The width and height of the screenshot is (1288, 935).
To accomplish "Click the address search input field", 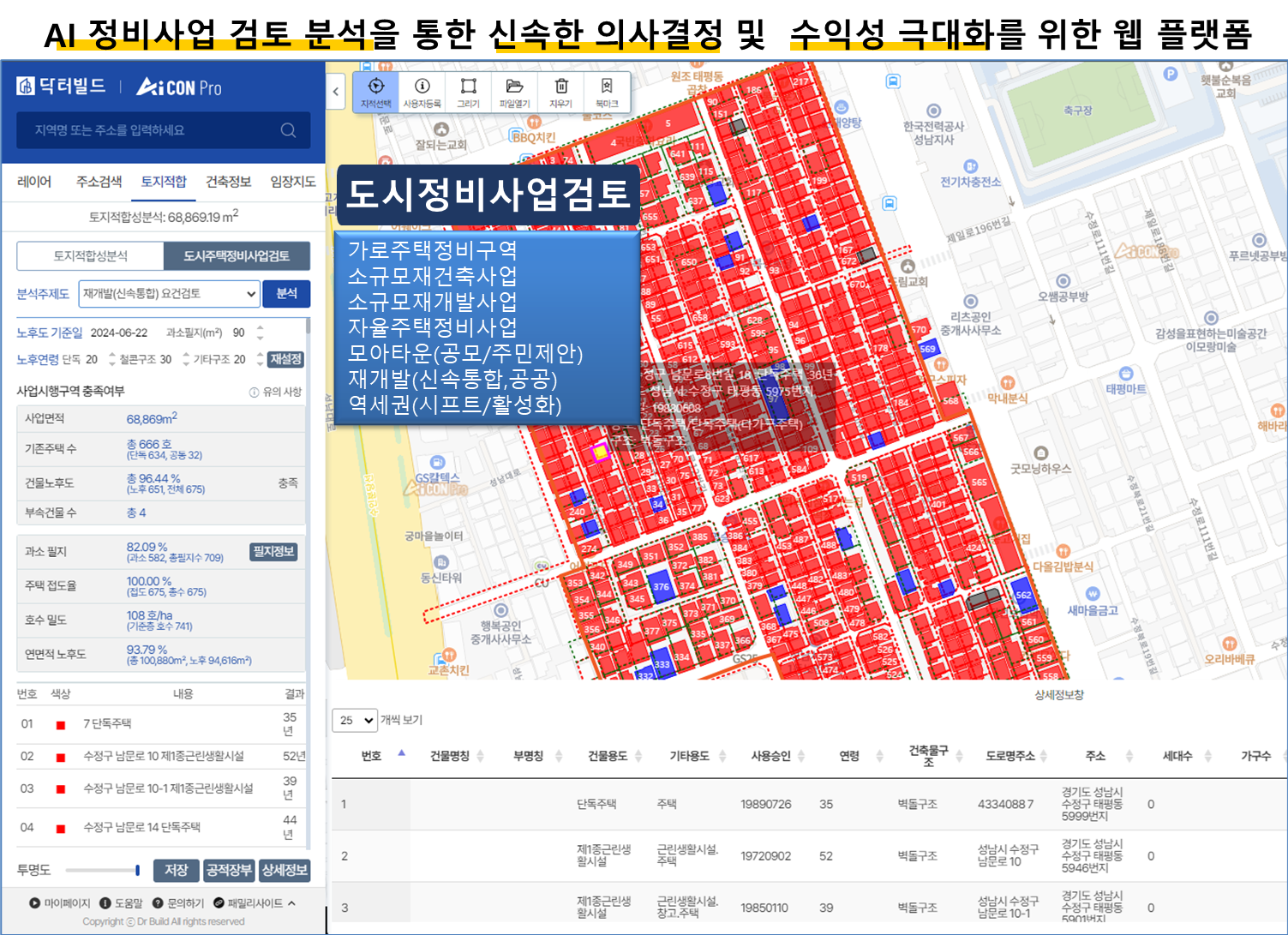I will [x=164, y=130].
